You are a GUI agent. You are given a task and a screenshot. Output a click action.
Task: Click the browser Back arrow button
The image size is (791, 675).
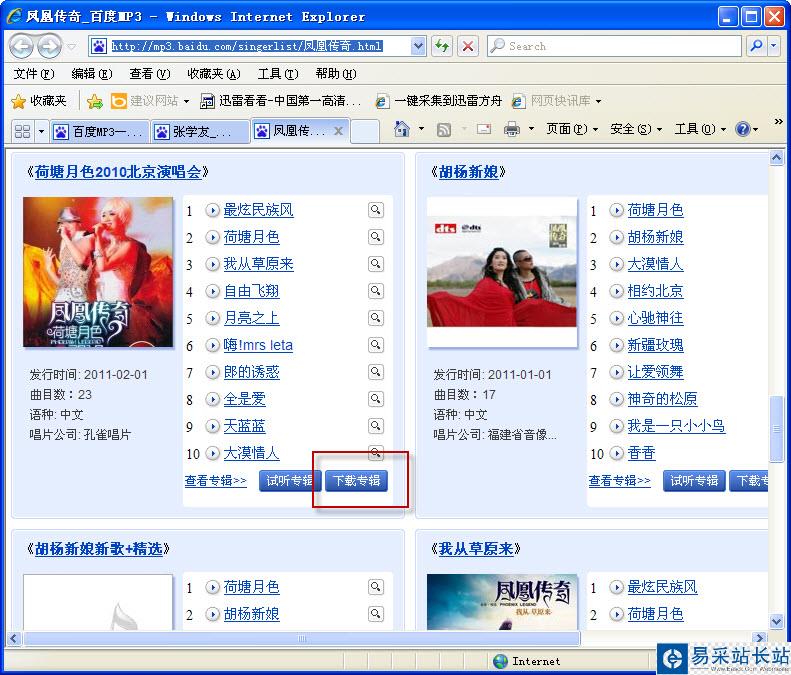21,46
